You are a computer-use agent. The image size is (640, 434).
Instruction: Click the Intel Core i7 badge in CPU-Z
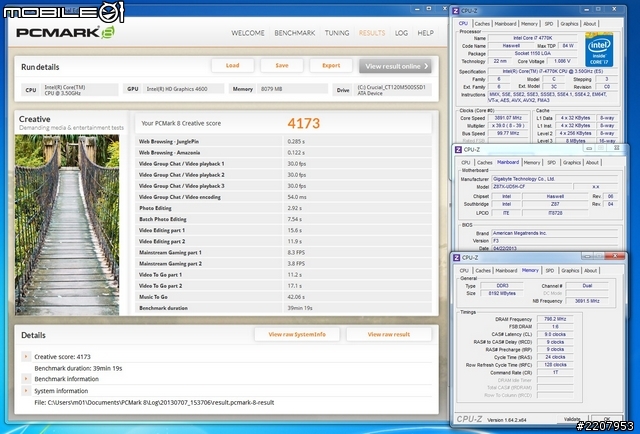tap(599, 49)
